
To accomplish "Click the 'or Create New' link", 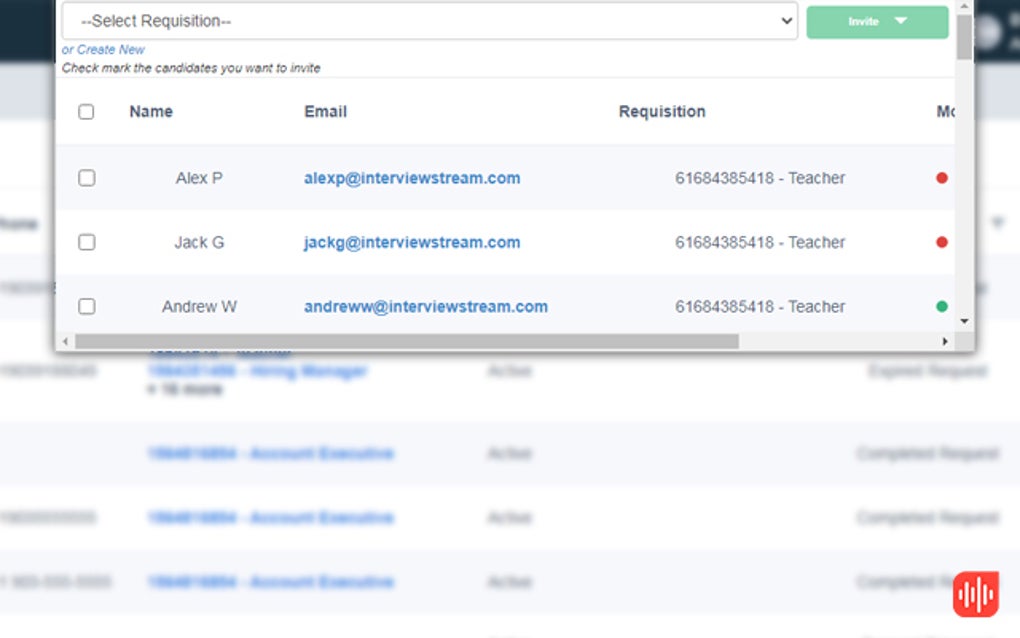I will click(103, 49).
